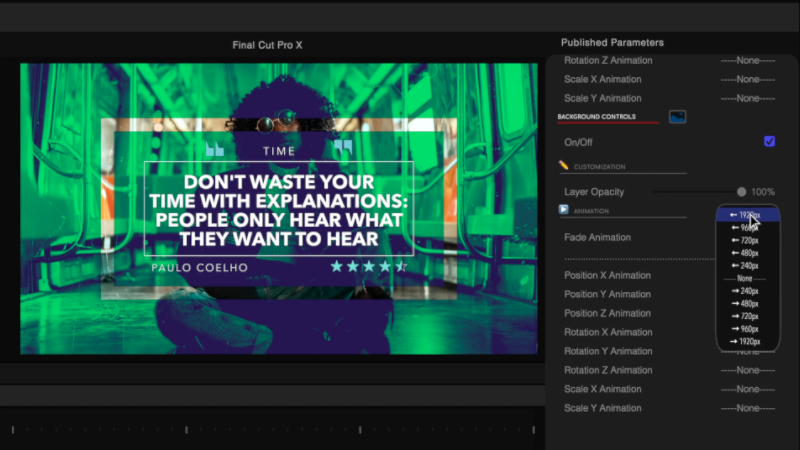Click the ANIMATION section label
The width and height of the screenshot is (800, 450).
click(x=591, y=211)
